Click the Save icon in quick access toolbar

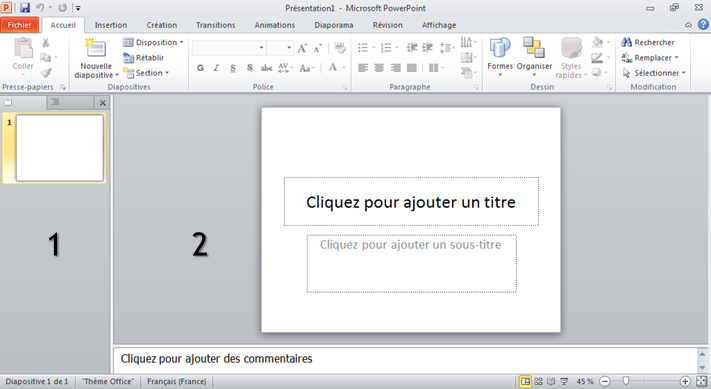click(x=24, y=8)
